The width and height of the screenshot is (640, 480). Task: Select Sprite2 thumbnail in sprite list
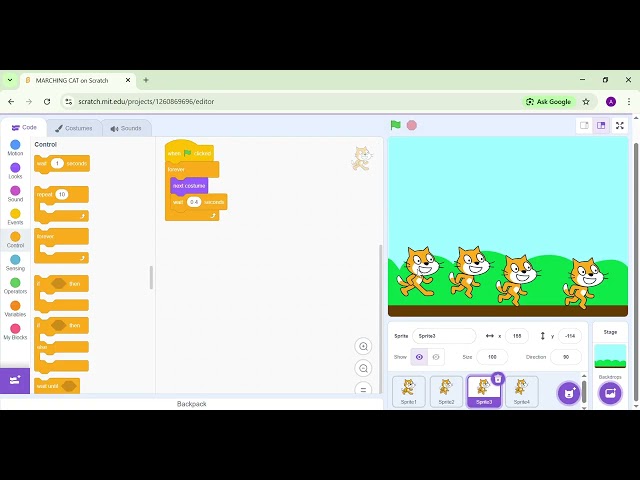[x=446, y=392]
